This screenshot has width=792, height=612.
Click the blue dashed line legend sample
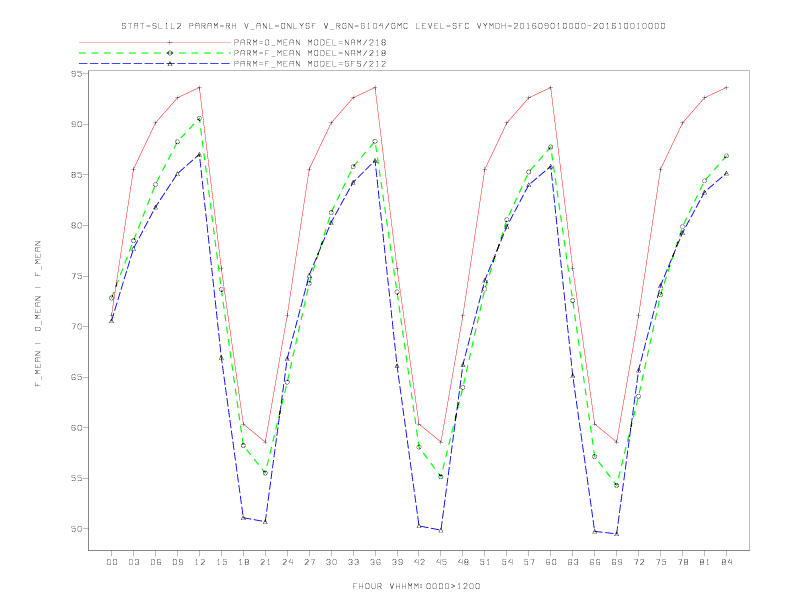[155, 64]
